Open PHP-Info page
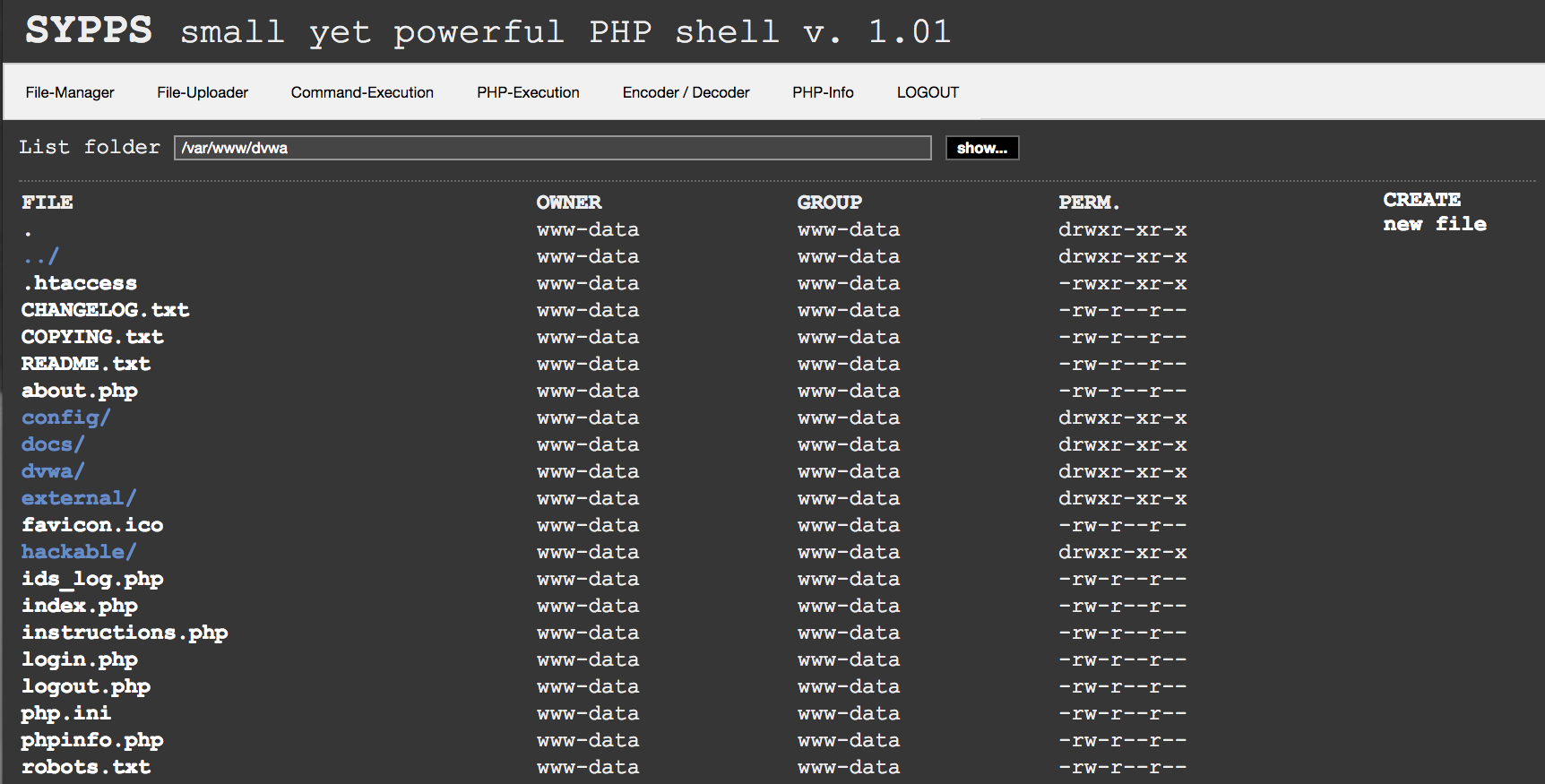 point(823,92)
